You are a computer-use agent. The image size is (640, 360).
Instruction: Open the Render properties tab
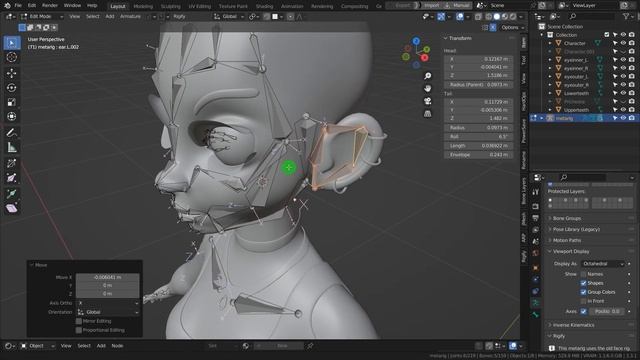coord(536,207)
